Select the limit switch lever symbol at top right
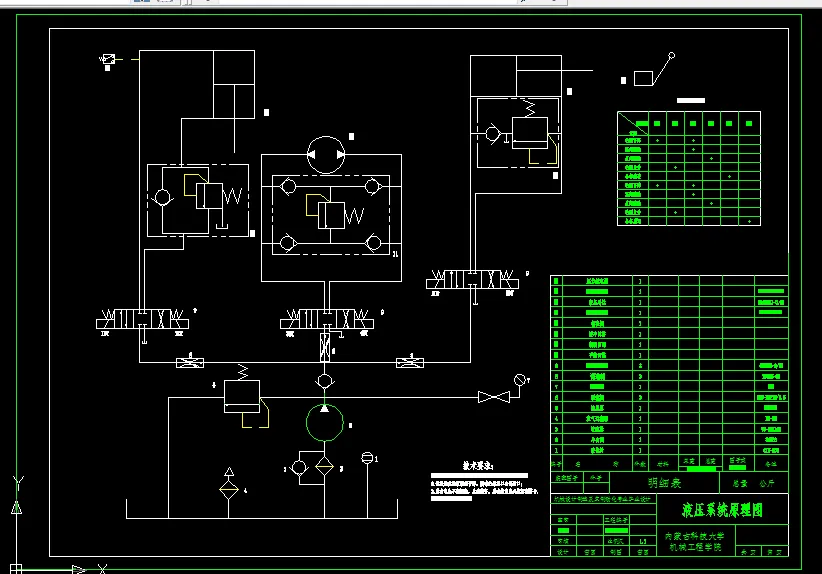This screenshot has width=822, height=574. pyautogui.click(x=654, y=69)
